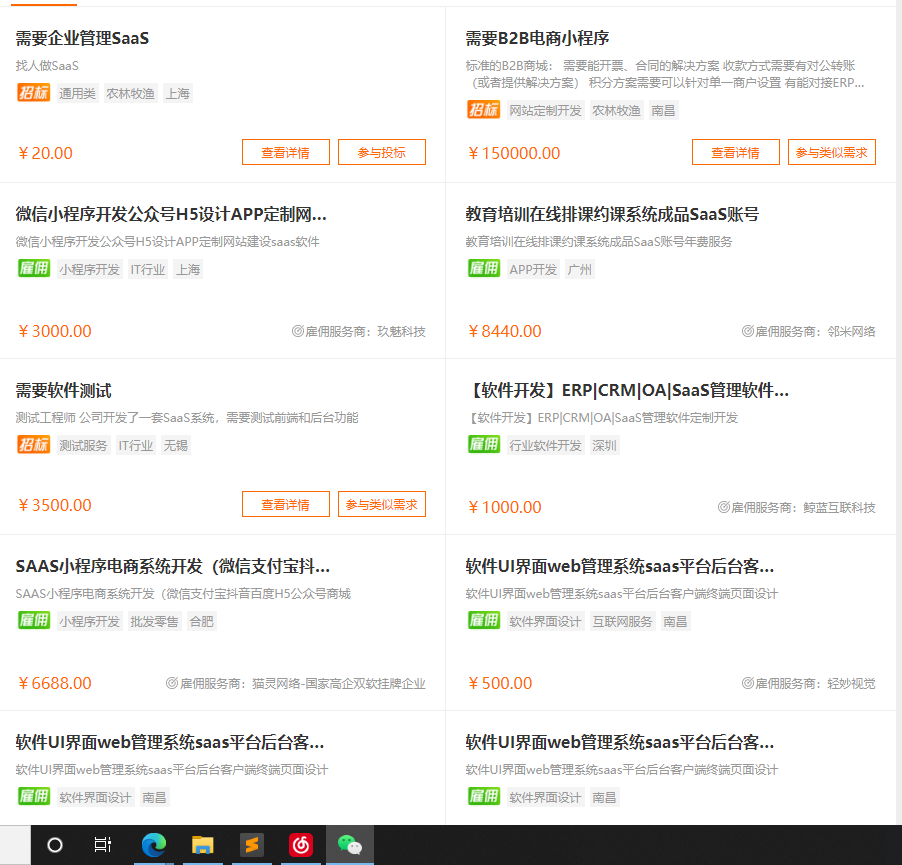902x865 pixels.
Task: Click price ¥6688.00 on SAAS小程序 card
Action: 55,683
